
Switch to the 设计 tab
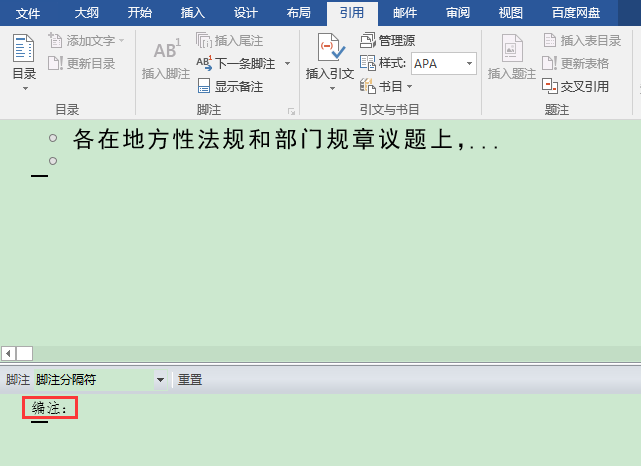pos(246,13)
